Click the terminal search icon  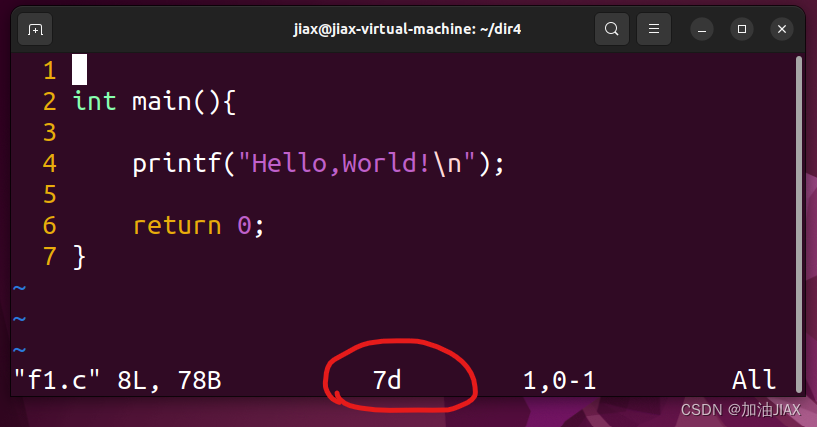click(612, 29)
